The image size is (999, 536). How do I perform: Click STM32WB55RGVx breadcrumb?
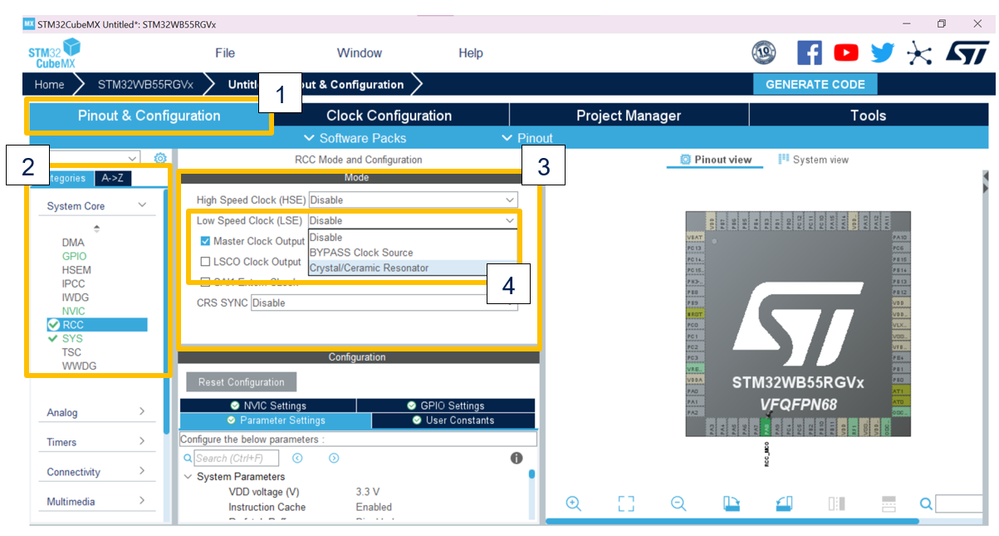145,85
